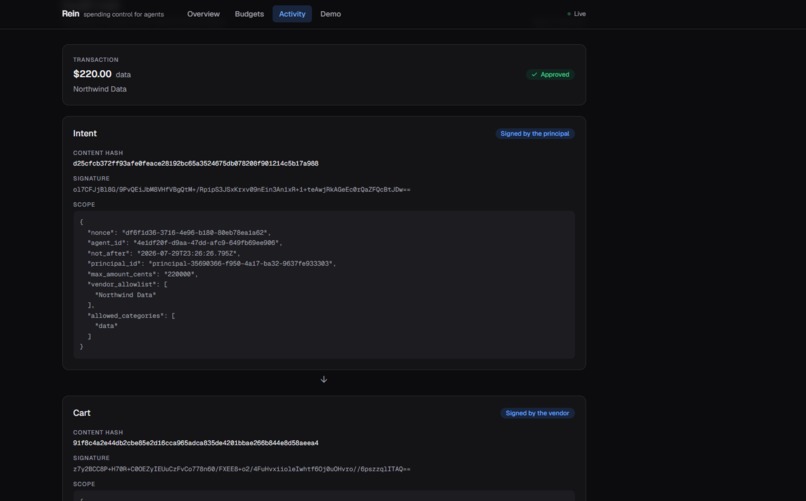The width and height of the screenshot is (806, 501).
Task: Click the Signed by the principal badge
Action: click(535, 134)
